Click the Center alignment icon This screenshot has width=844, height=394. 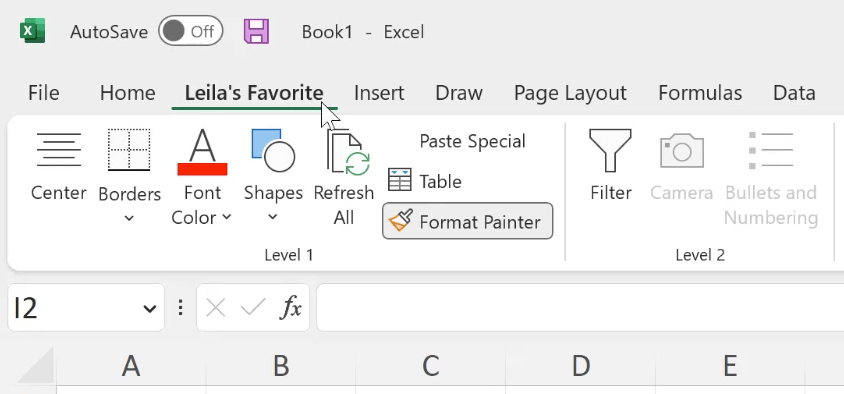tap(59, 150)
